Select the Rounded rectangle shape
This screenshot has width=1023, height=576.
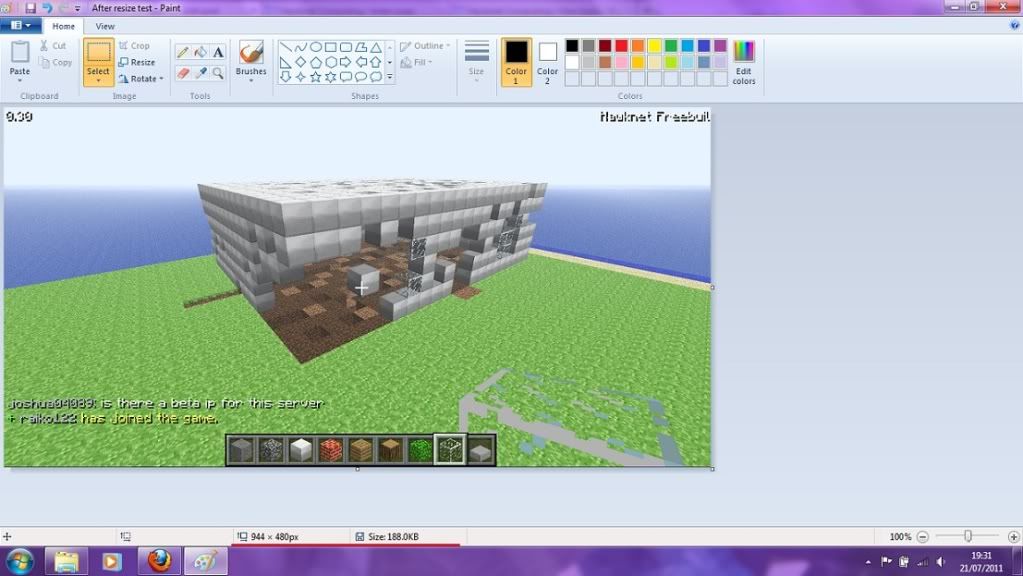click(x=346, y=47)
